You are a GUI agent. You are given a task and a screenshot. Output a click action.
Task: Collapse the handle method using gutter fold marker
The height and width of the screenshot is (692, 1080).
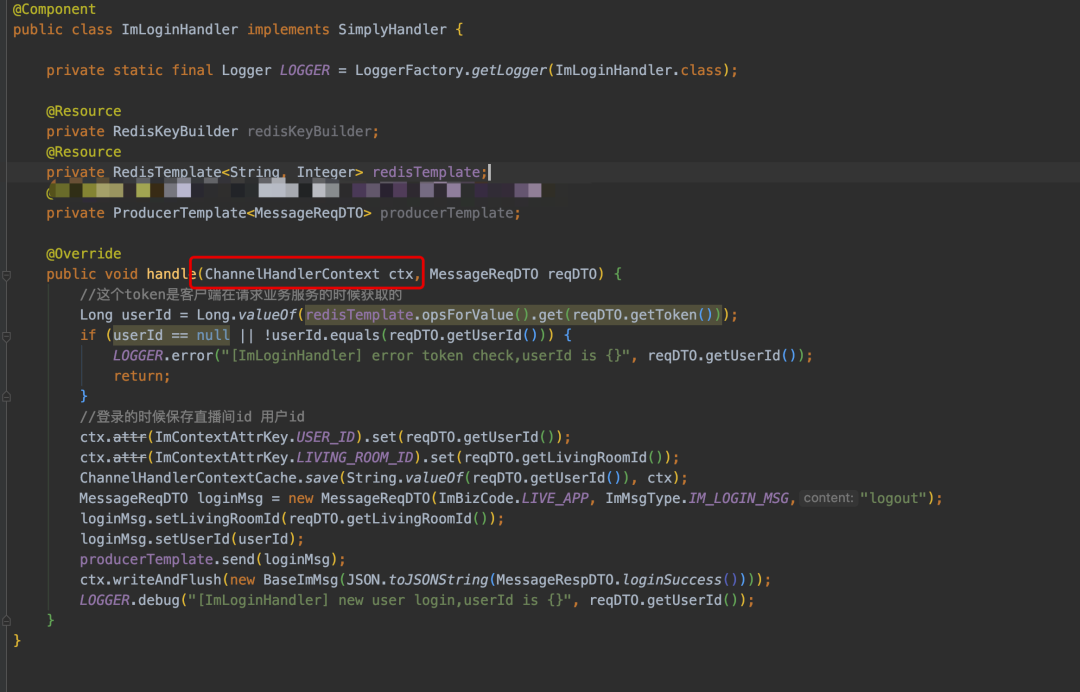[x=6, y=275]
